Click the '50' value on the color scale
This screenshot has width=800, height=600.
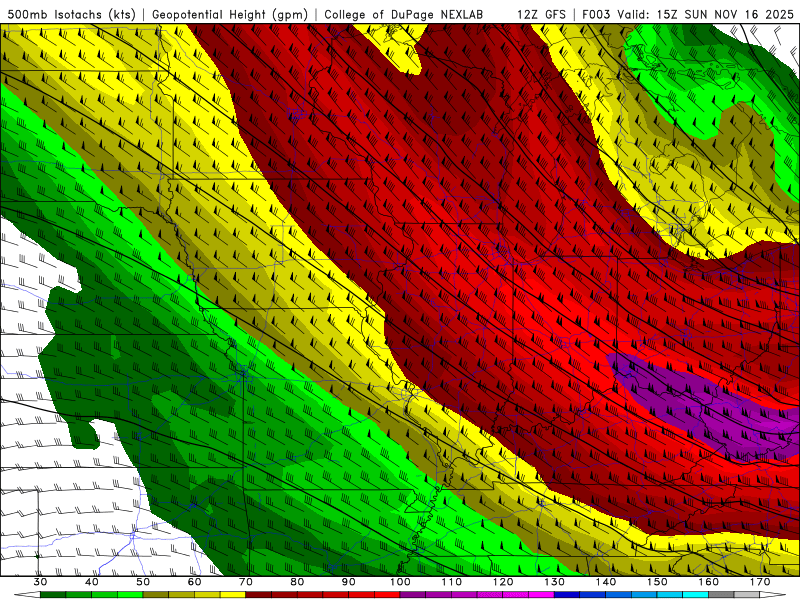[143, 582]
